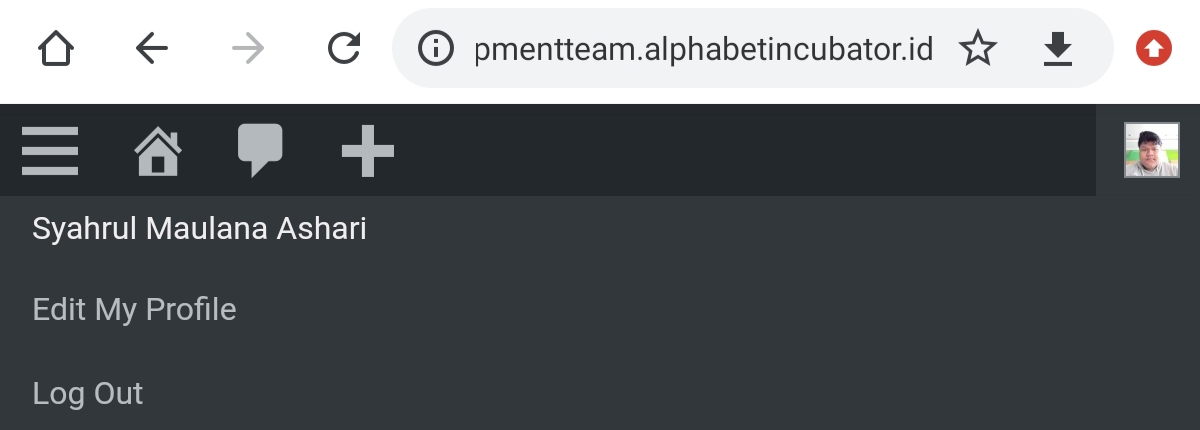Click the user avatar photo
This screenshot has width=1200, height=430.
[x=1151, y=151]
